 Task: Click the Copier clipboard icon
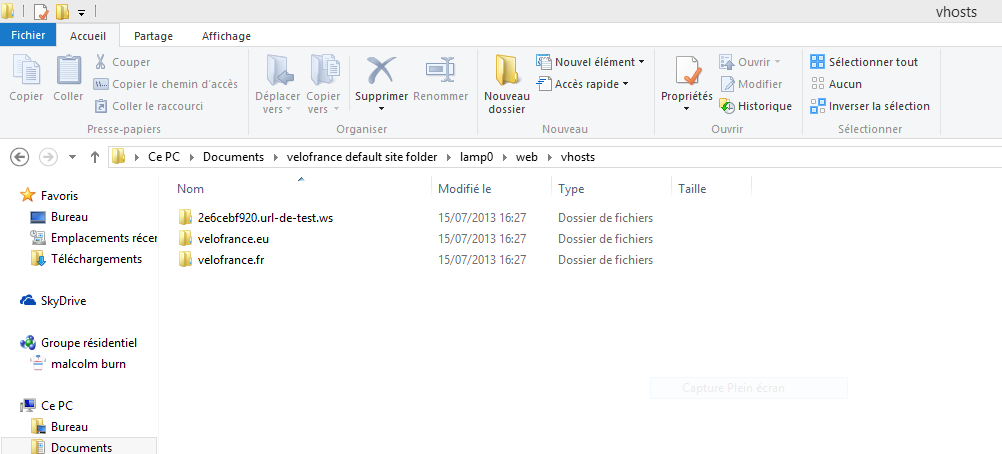coord(26,70)
